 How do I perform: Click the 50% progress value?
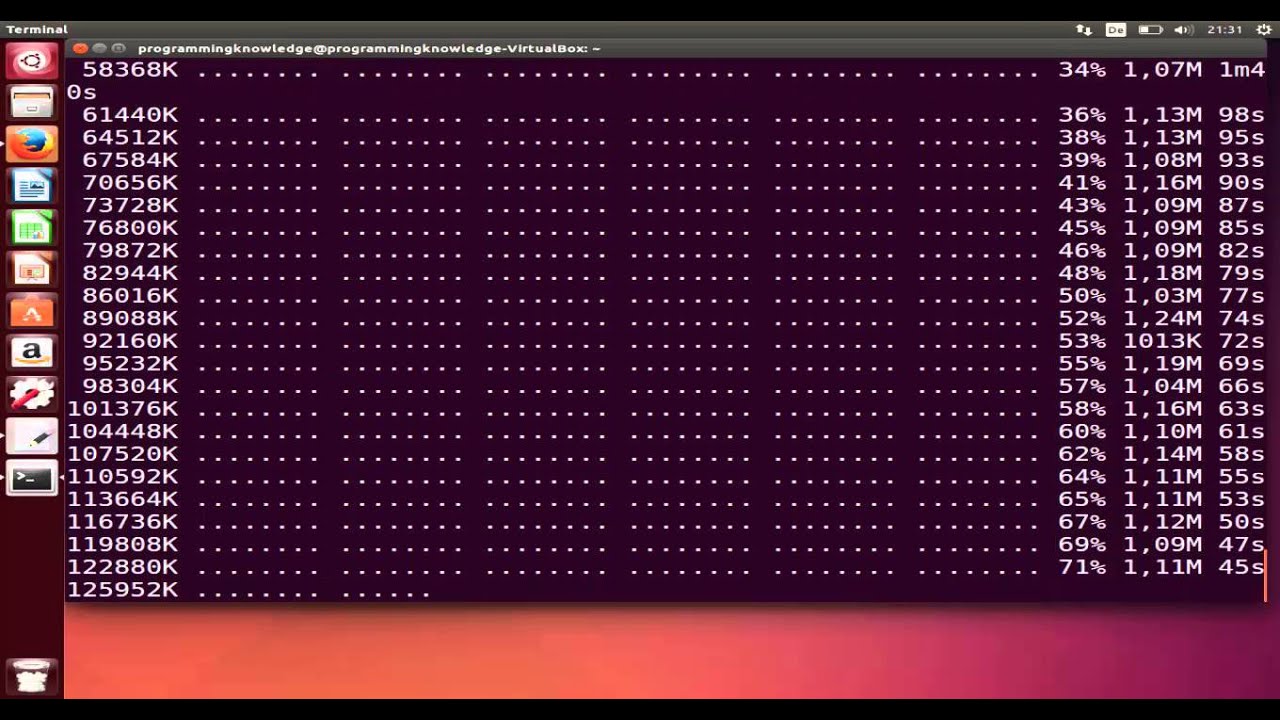tap(1082, 296)
